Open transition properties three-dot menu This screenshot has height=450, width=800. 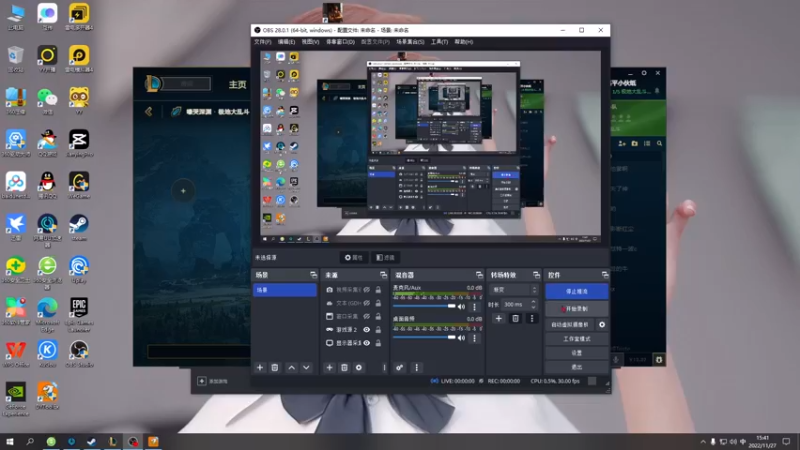pyautogui.click(x=532, y=318)
